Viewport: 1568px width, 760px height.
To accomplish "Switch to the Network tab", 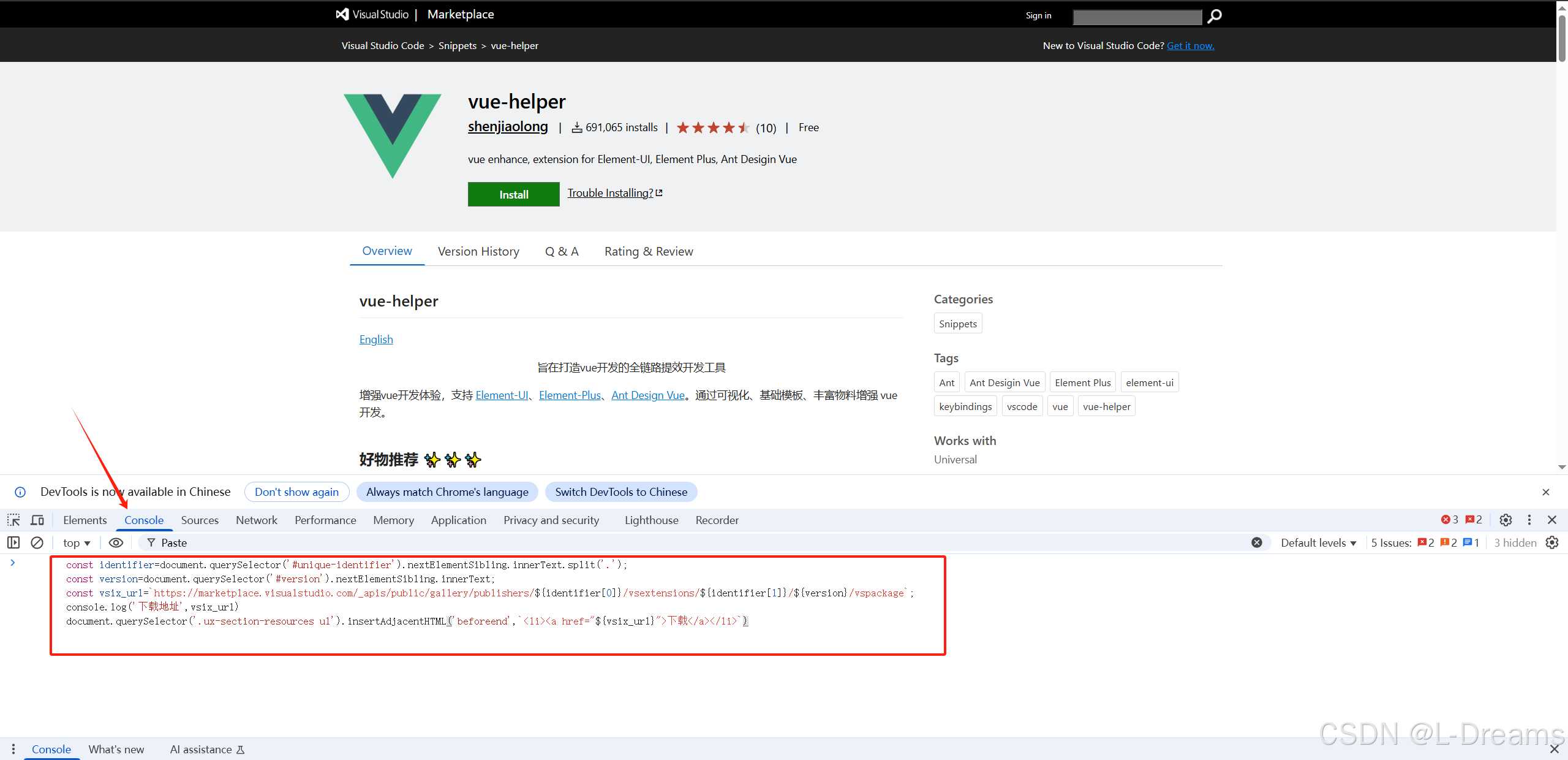I will tap(256, 520).
